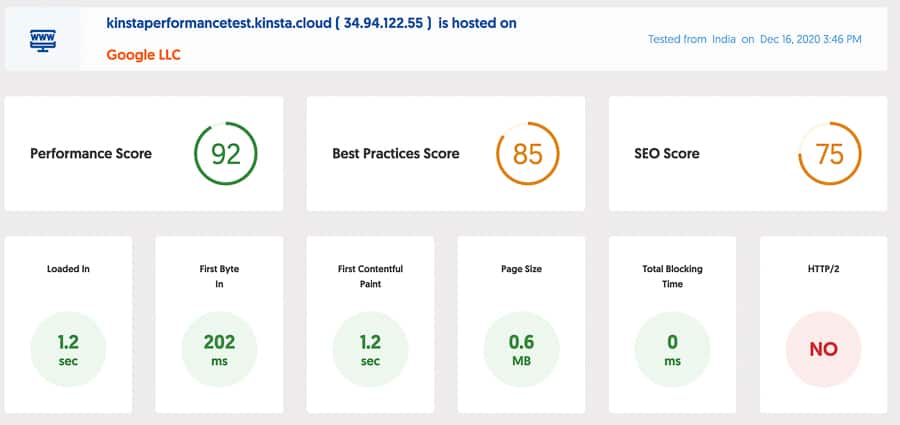Select the SEO Score label
This screenshot has height=425, width=900.
(x=667, y=154)
